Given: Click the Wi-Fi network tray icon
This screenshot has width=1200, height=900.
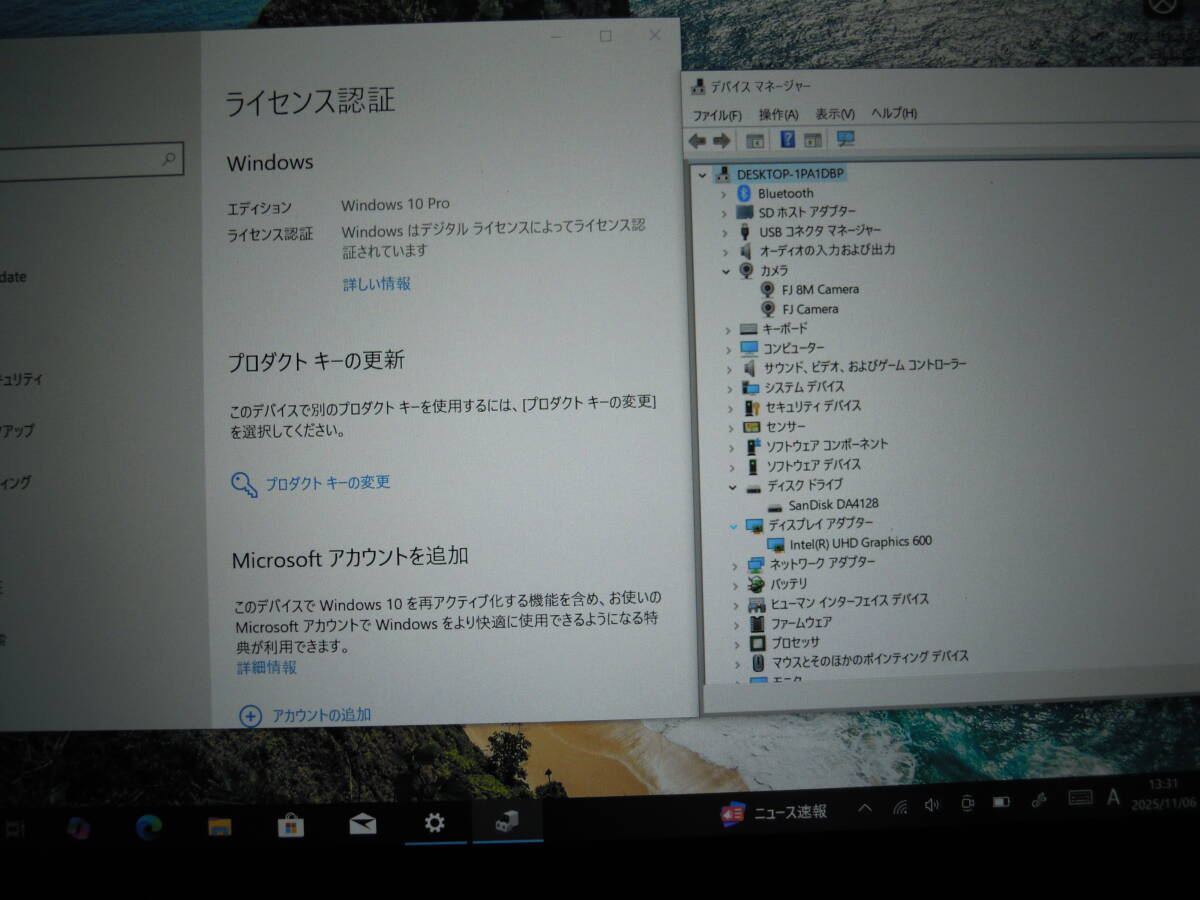Looking at the screenshot, I should point(899,806).
